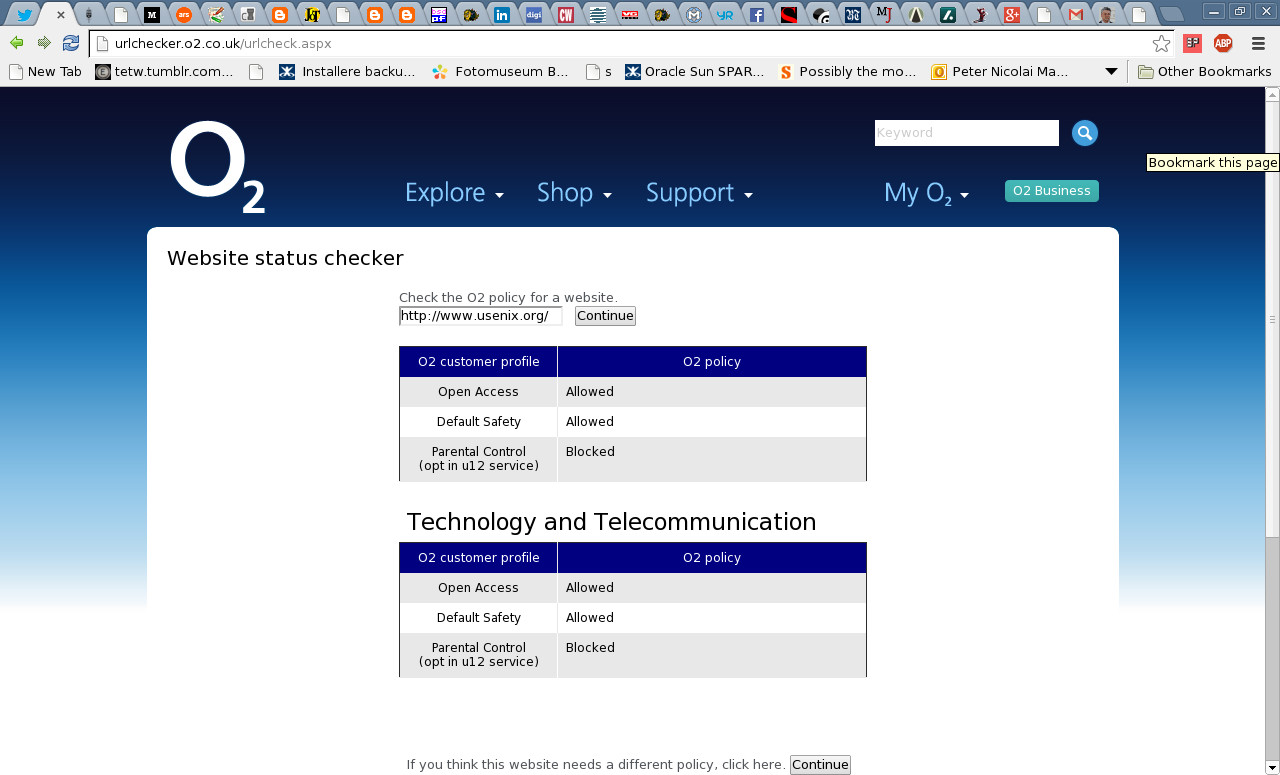The image size is (1280, 775).
Task: Open the Google+ tab
Action: point(1012,15)
